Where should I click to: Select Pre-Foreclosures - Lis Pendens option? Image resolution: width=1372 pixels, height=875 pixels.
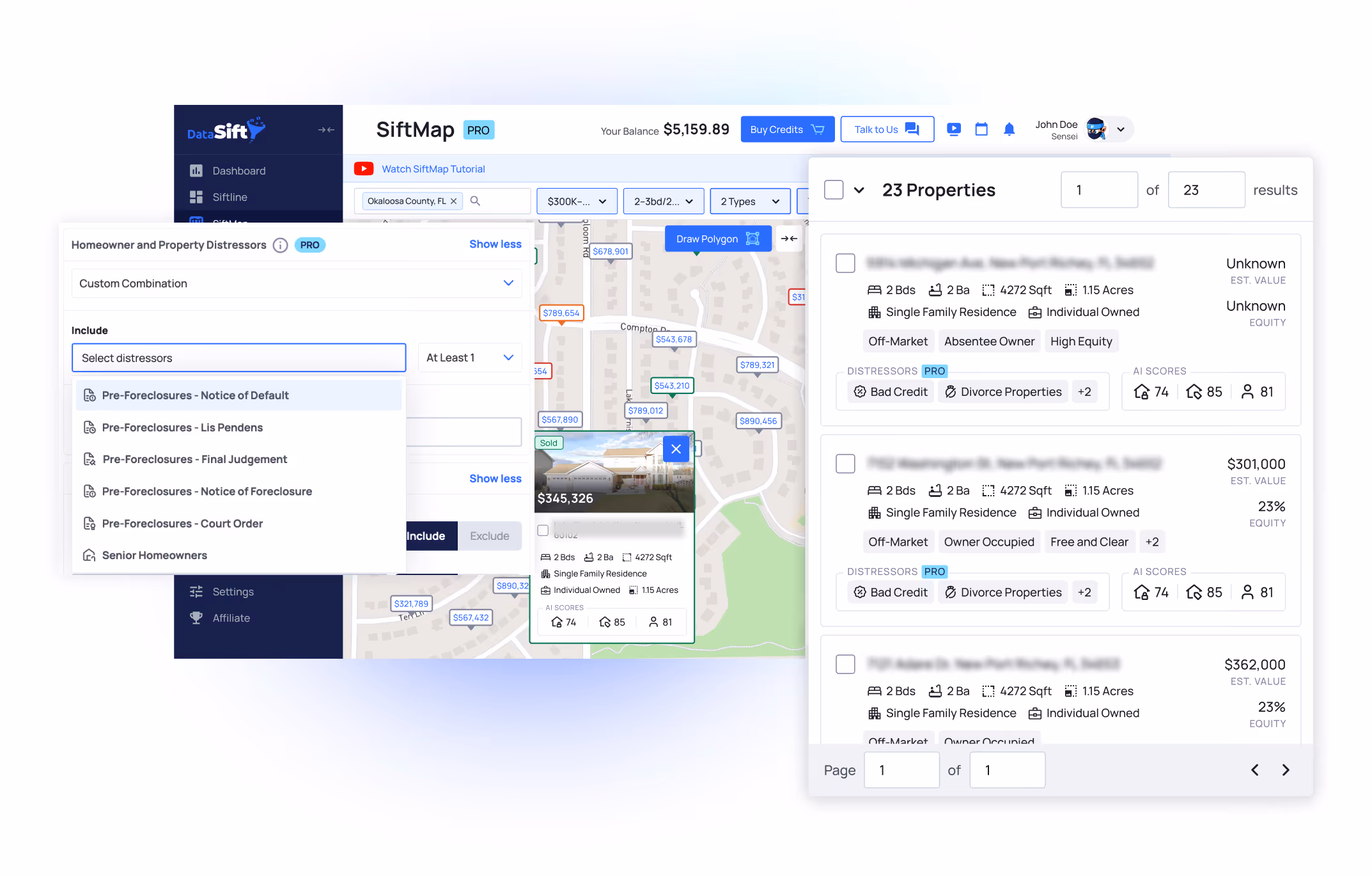click(x=182, y=427)
